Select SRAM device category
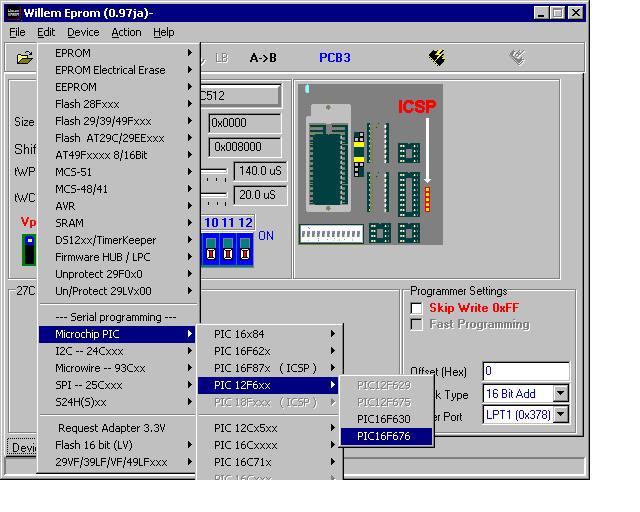The image size is (640, 512). [x=117, y=223]
